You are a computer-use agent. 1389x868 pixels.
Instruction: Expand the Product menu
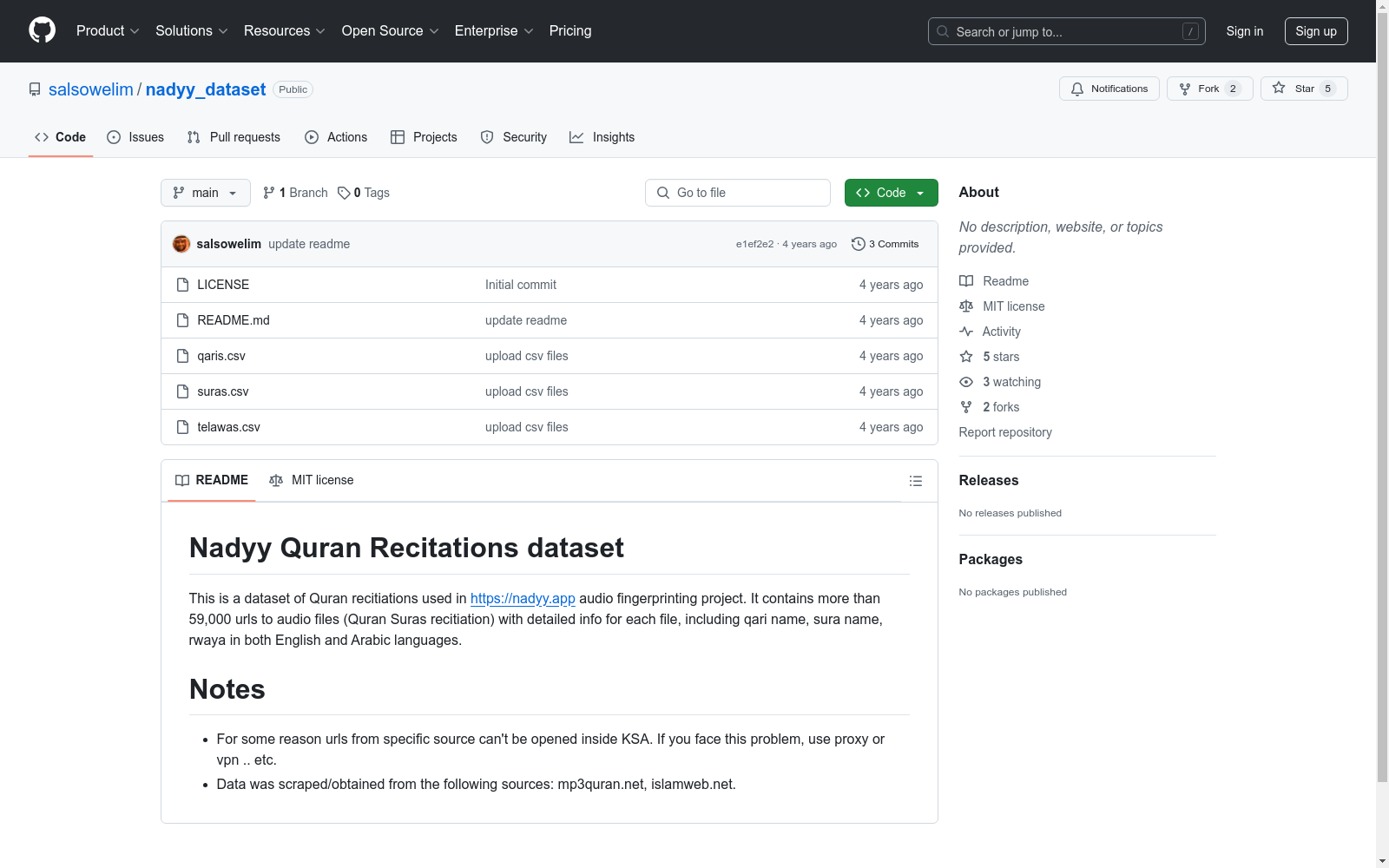pyautogui.click(x=108, y=31)
